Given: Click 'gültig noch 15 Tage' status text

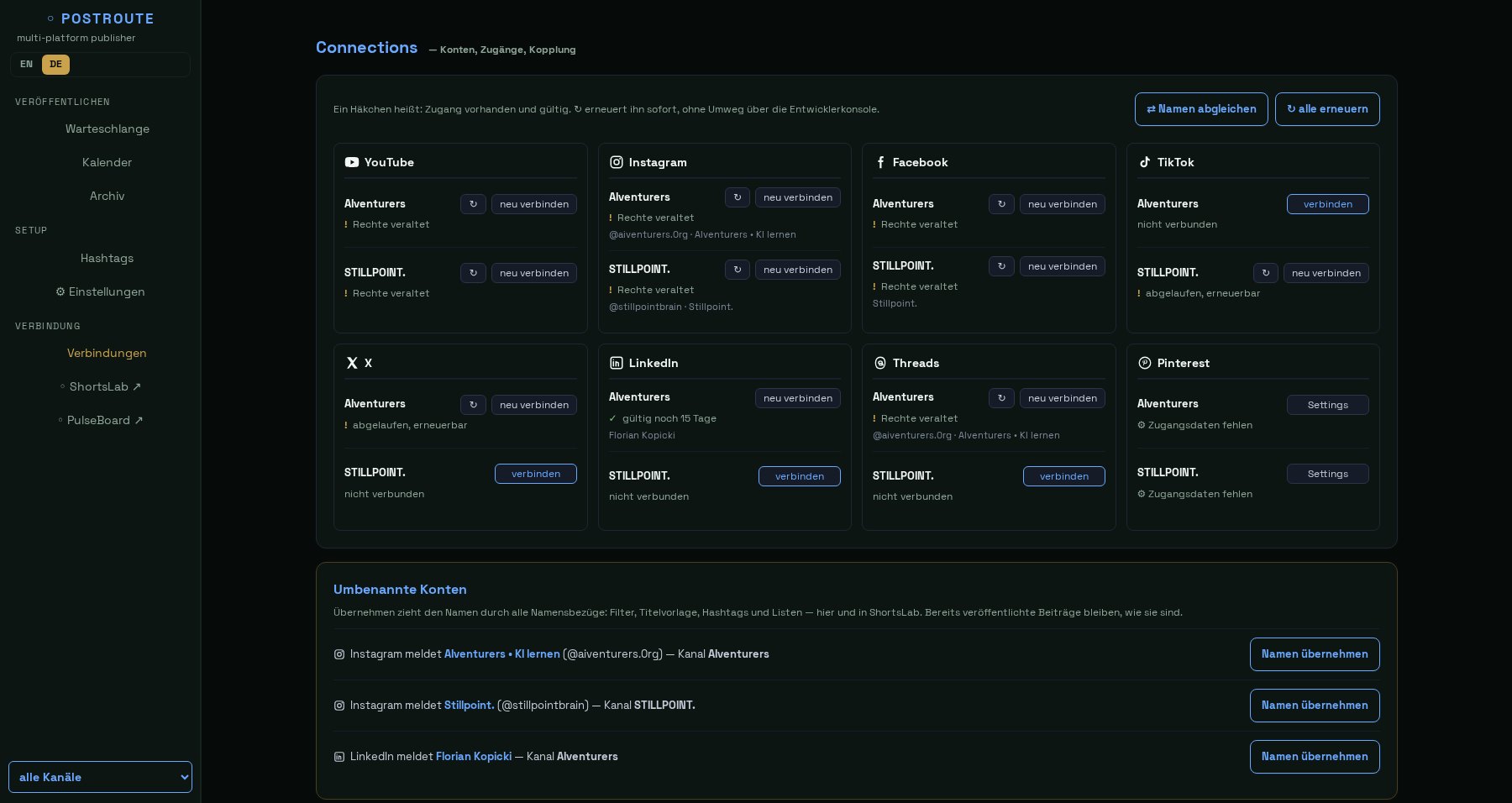Looking at the screenshot, I should point(669,418).
